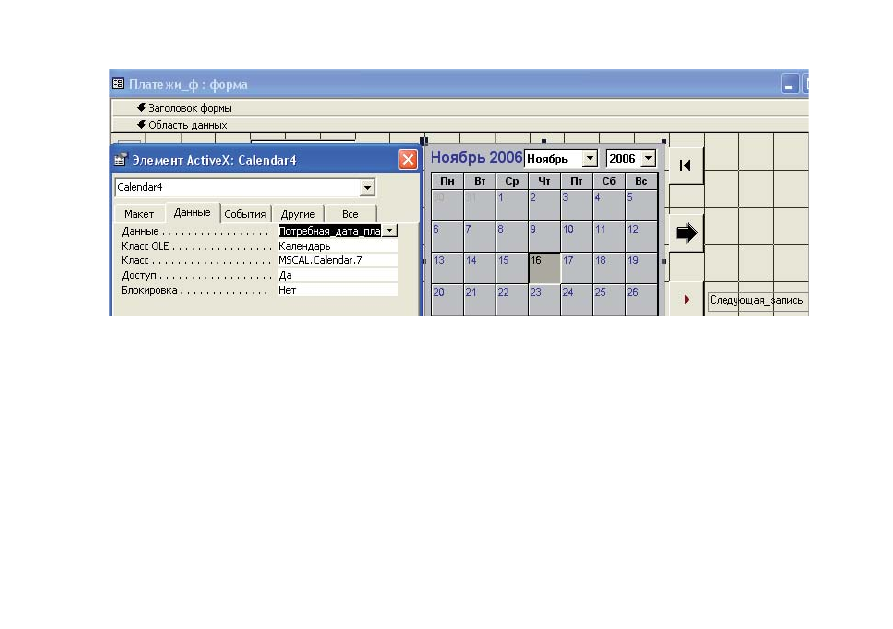Click the small red triangle next record icon
The image size is (893, 629).
(x=687, y=300)
